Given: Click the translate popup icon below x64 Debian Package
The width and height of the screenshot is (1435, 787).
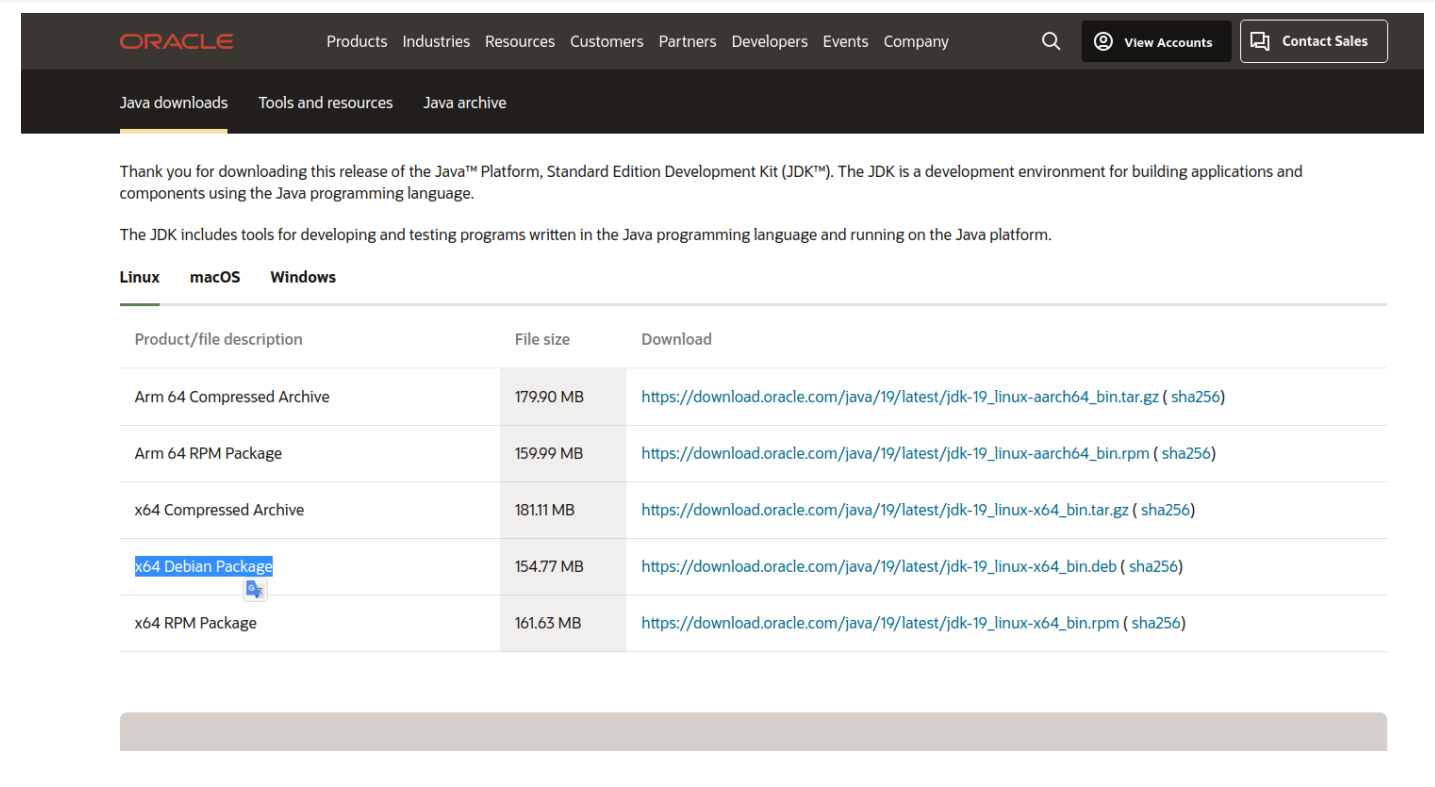Looking at the screenshot, I should 255,589.
